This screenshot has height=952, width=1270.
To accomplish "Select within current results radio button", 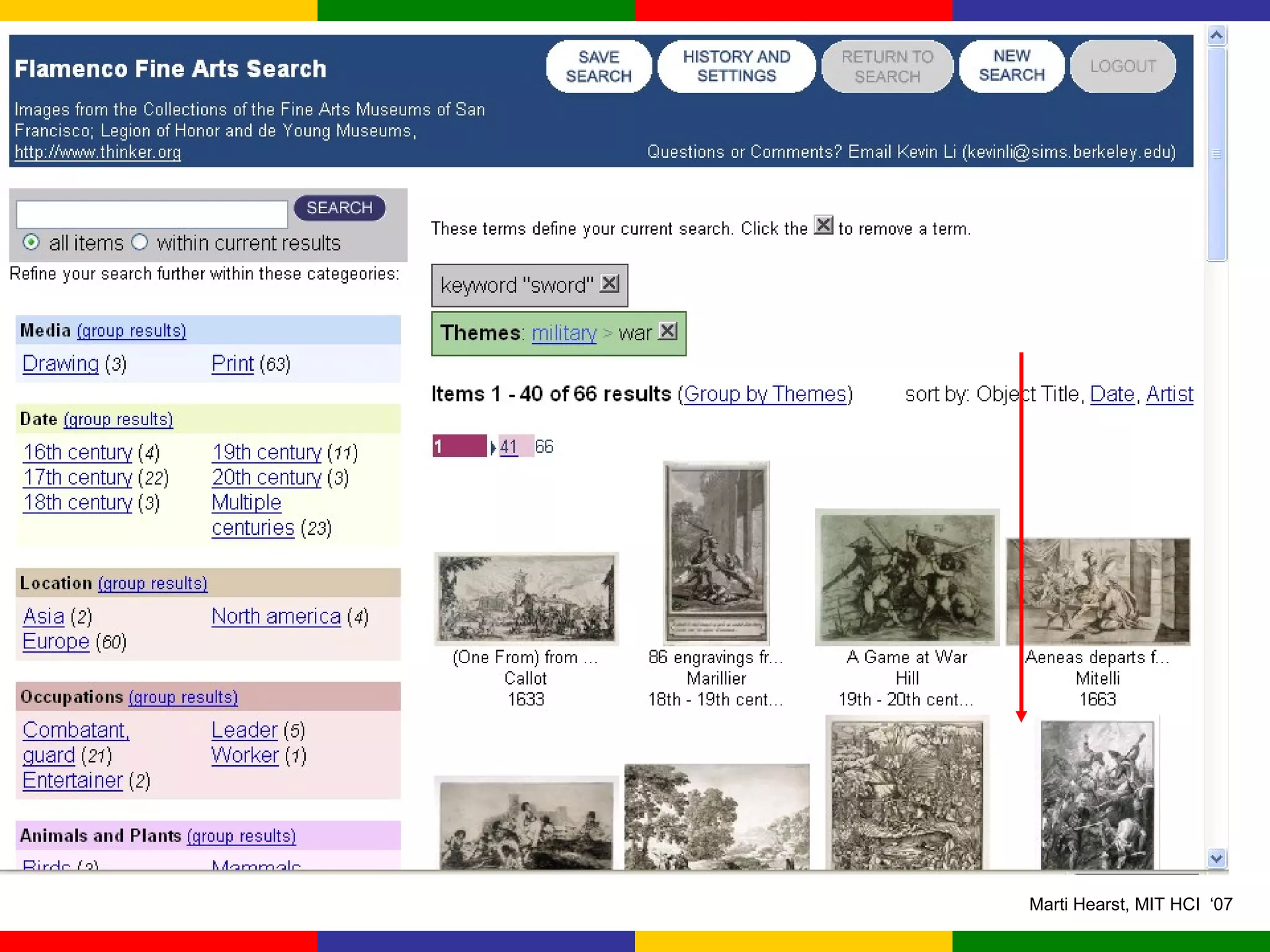I will pyautogui.click(x=140, y=242).
